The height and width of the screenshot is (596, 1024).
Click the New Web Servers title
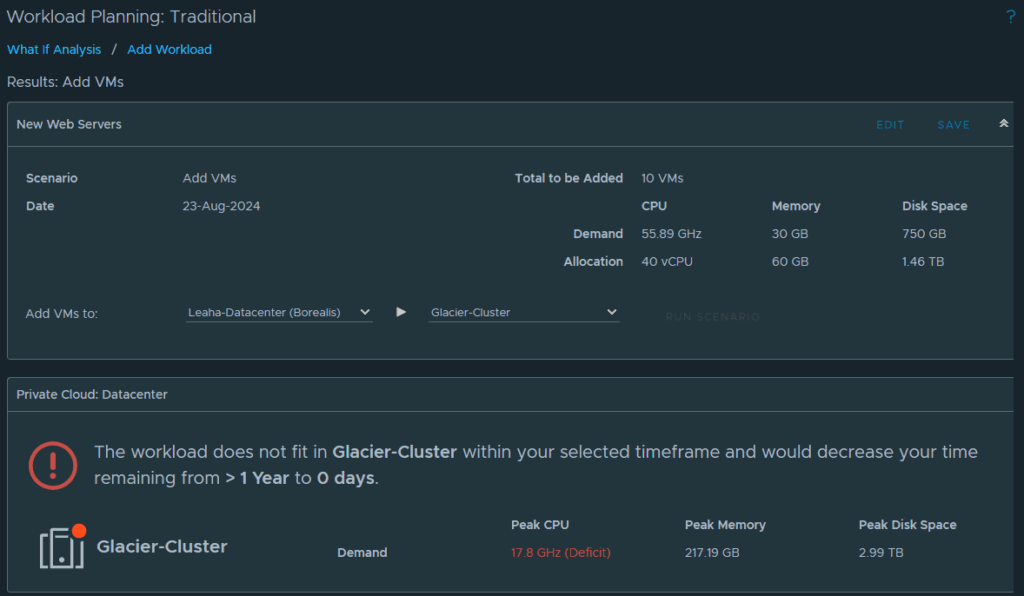[69, 124]
